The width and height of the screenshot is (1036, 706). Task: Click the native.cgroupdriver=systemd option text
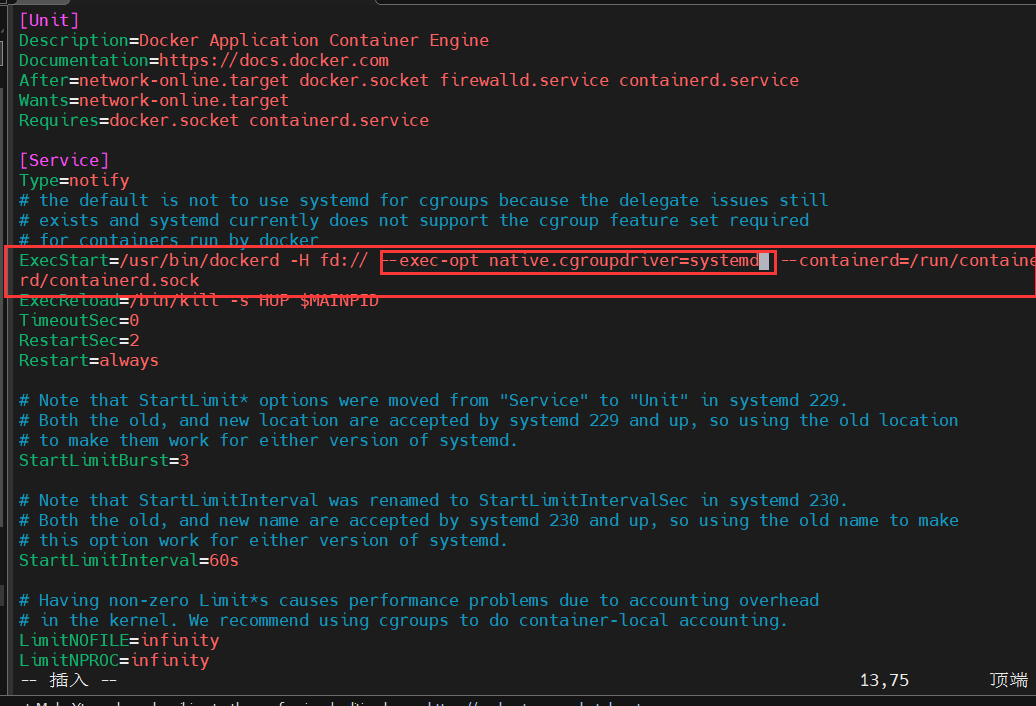click(624, 261)
